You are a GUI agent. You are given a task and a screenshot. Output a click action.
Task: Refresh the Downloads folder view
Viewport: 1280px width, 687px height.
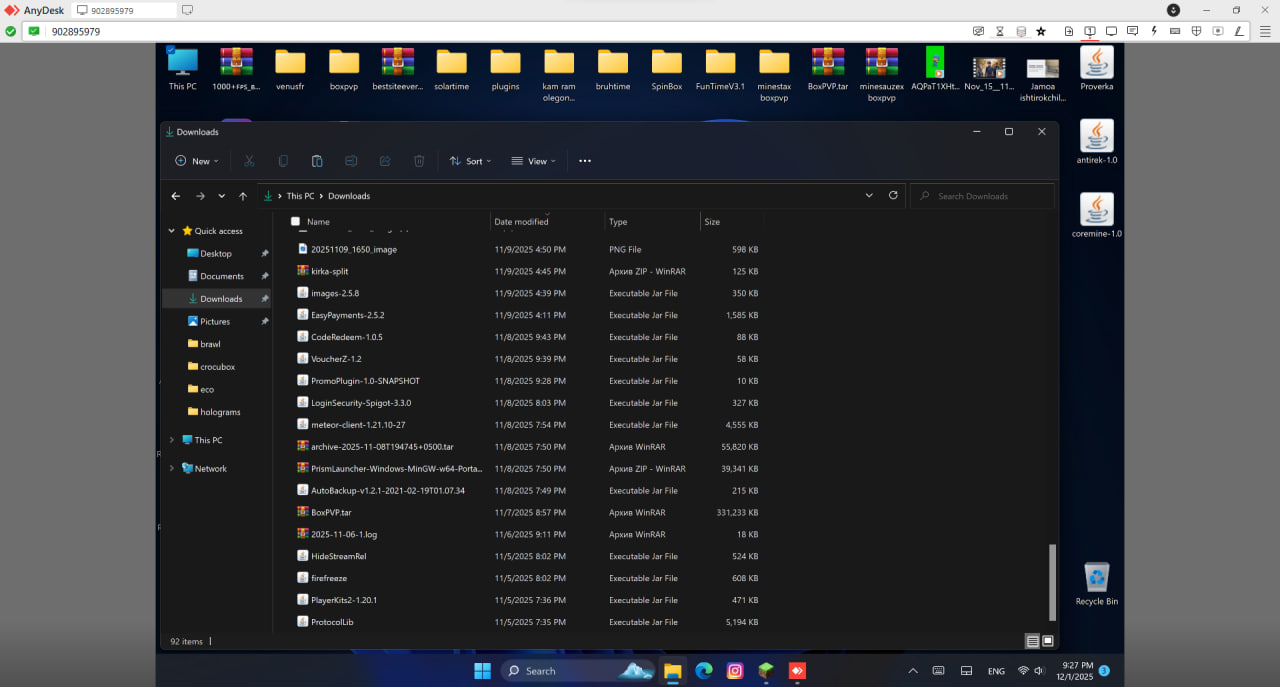pos(893,196)
